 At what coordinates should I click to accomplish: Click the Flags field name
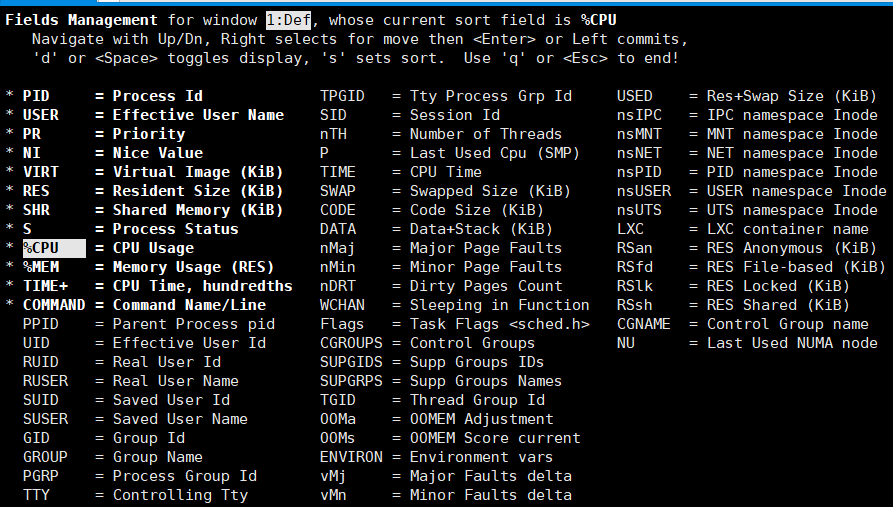pos(342,324)
